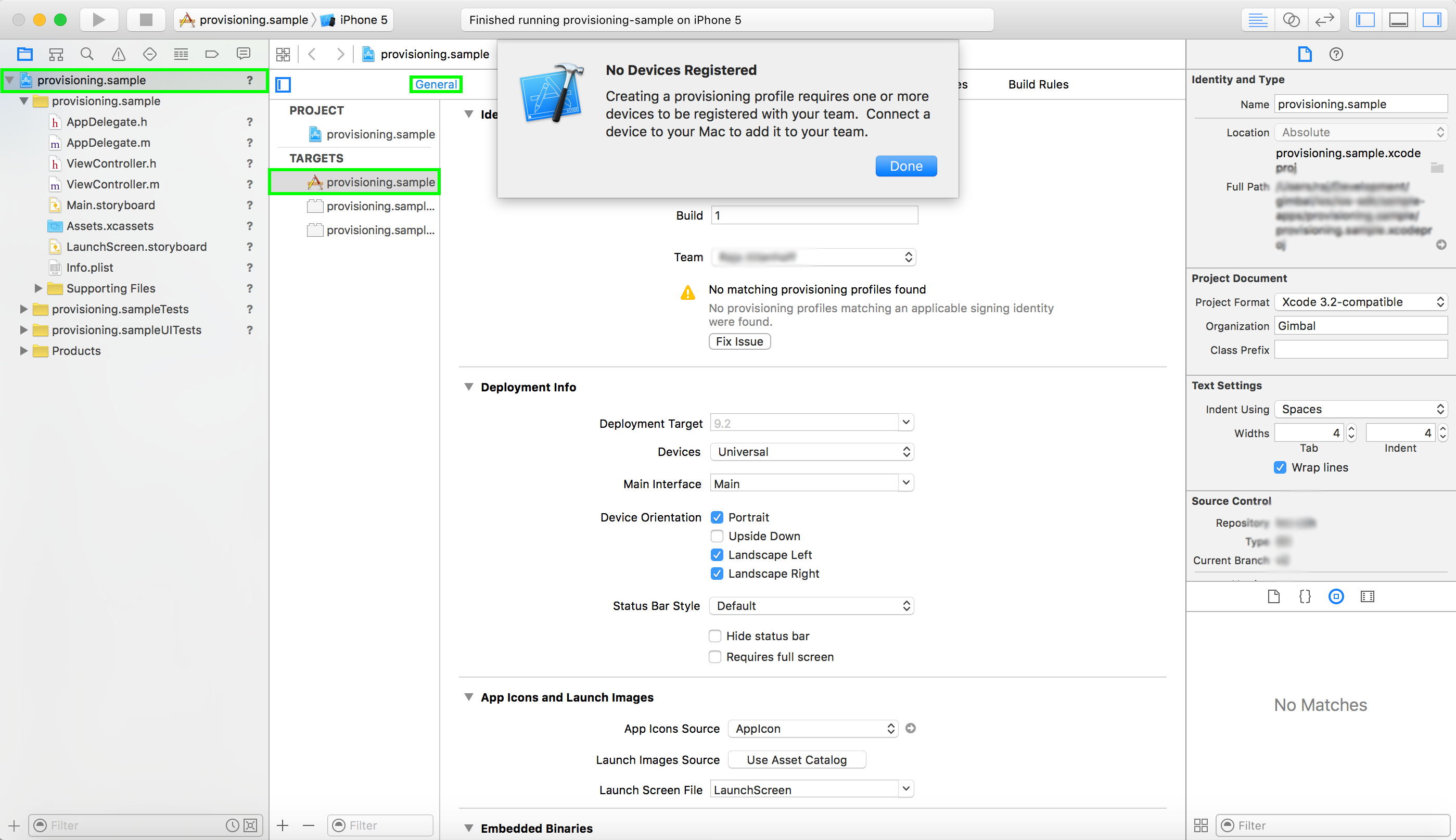
Task: Open the symbol navigator icon
Action: (56, 54)
